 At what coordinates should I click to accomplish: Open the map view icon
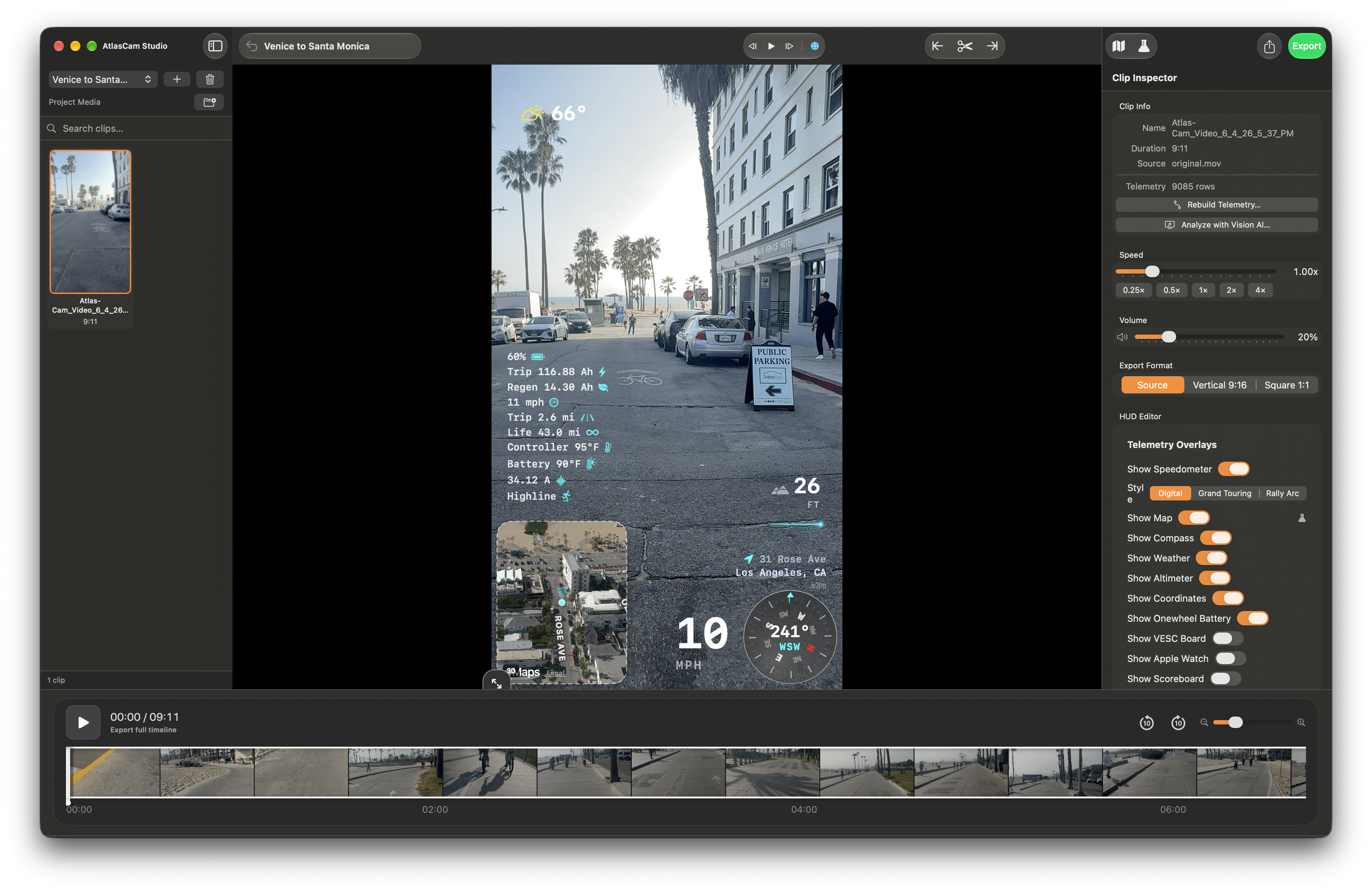click(x=1119, y=46)
